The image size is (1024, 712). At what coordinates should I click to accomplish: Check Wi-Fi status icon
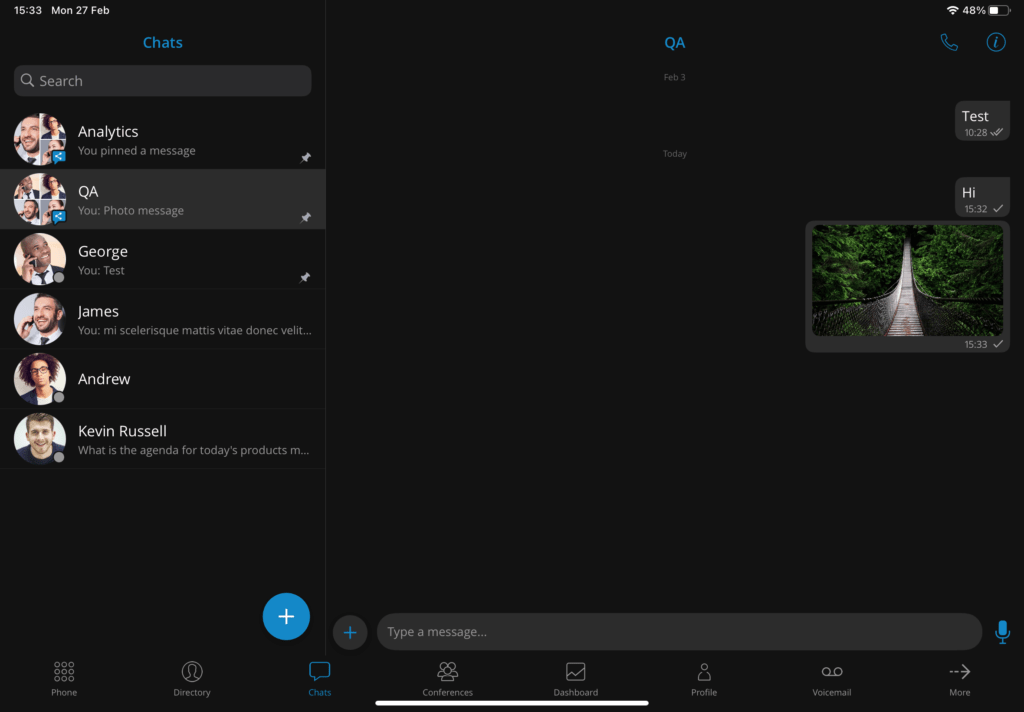coord(952,10)
